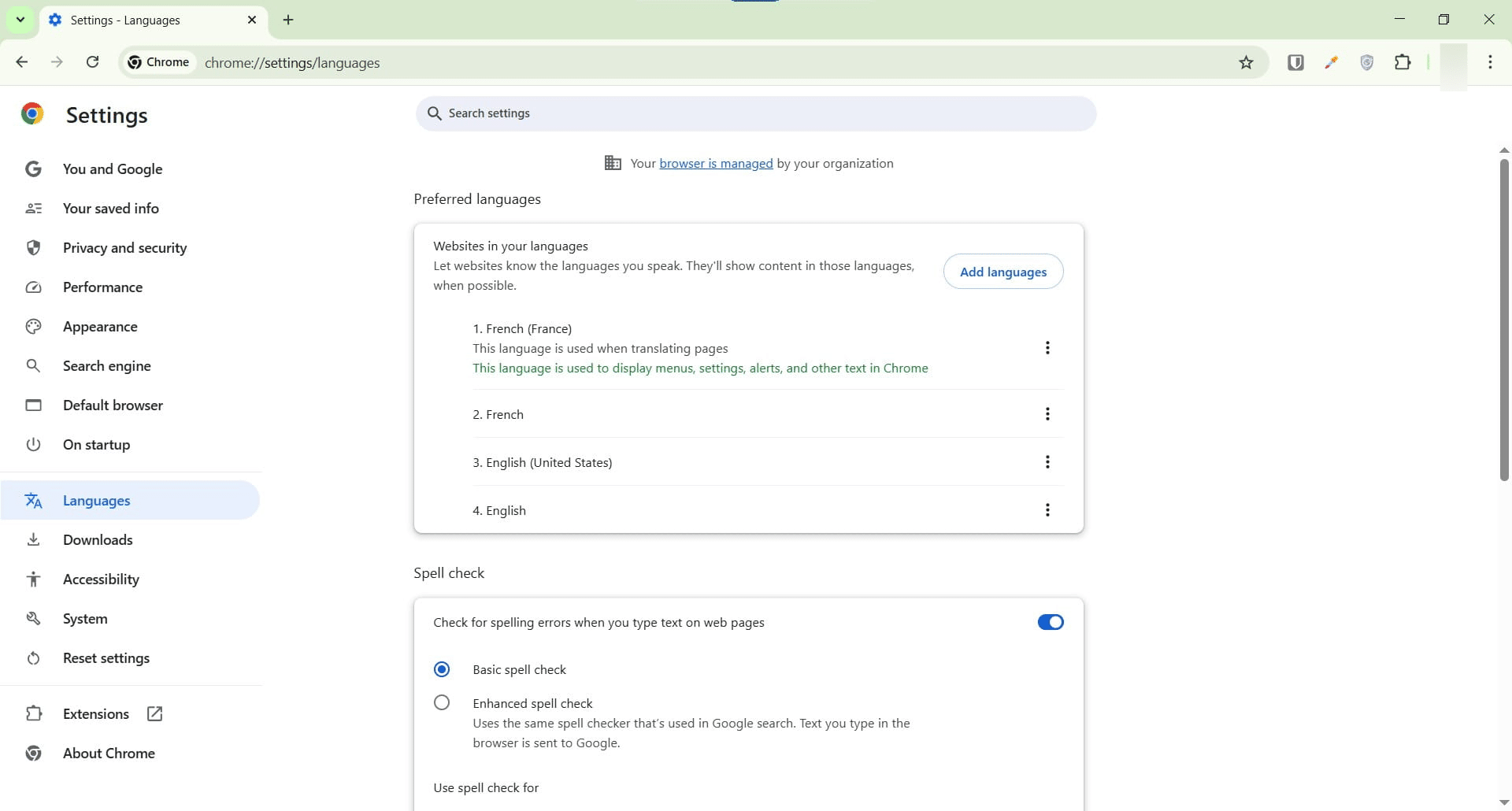Click the vertical page scrollbar thumb
The width and height of the screenshot is (1512, 811).
1503,319
